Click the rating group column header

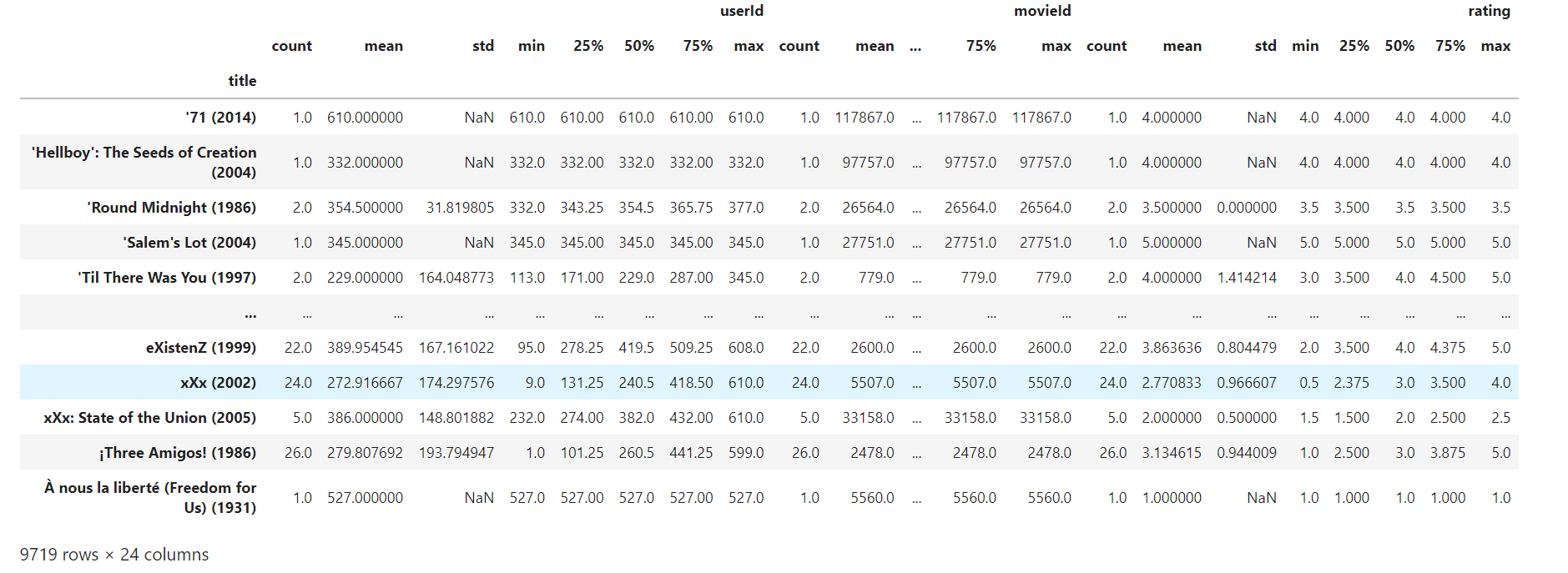click(1489, 11)
